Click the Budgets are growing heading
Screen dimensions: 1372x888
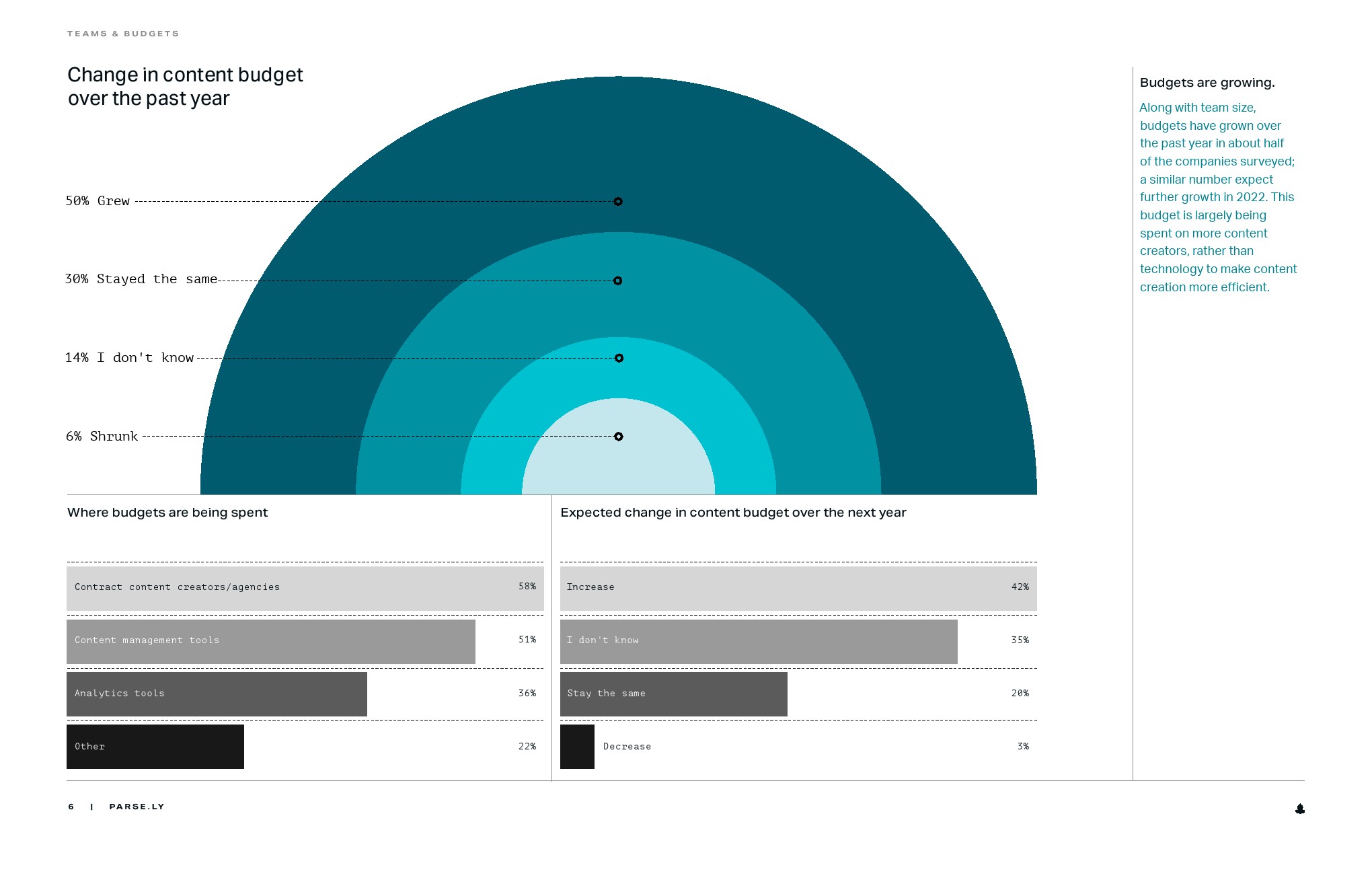click(1207, 83)
